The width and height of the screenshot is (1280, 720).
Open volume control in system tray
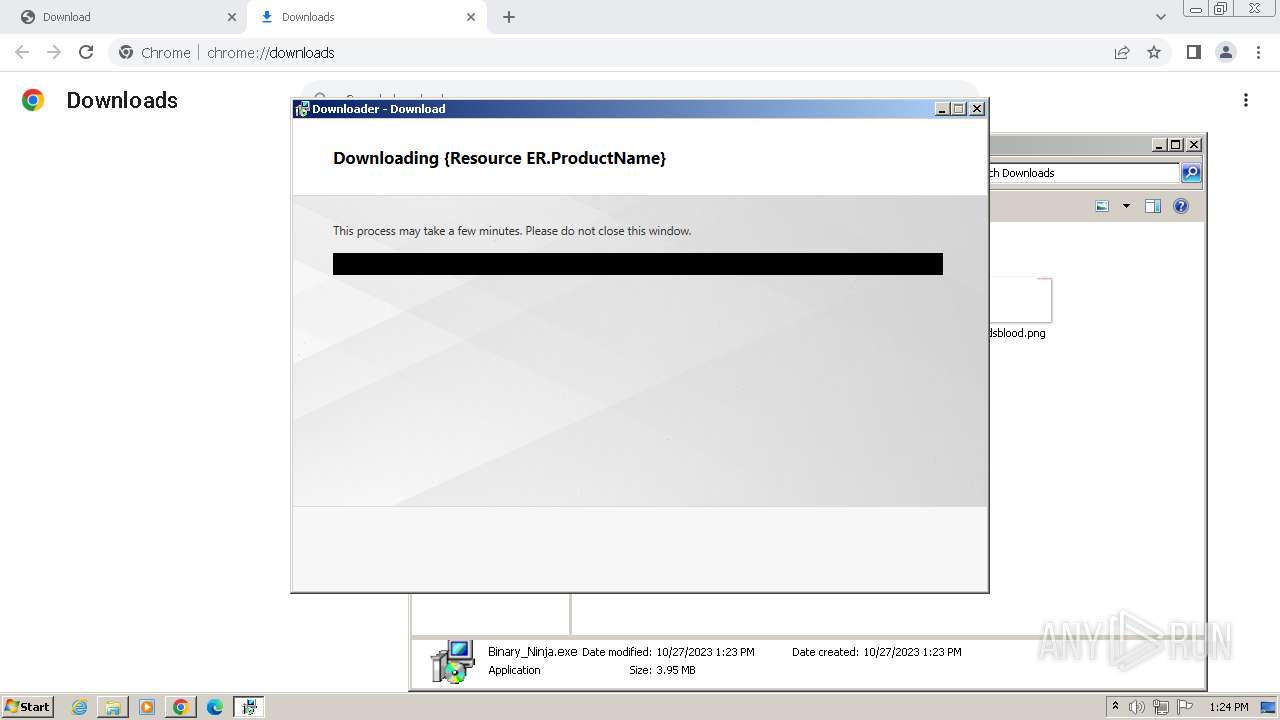coord(1137,707)
